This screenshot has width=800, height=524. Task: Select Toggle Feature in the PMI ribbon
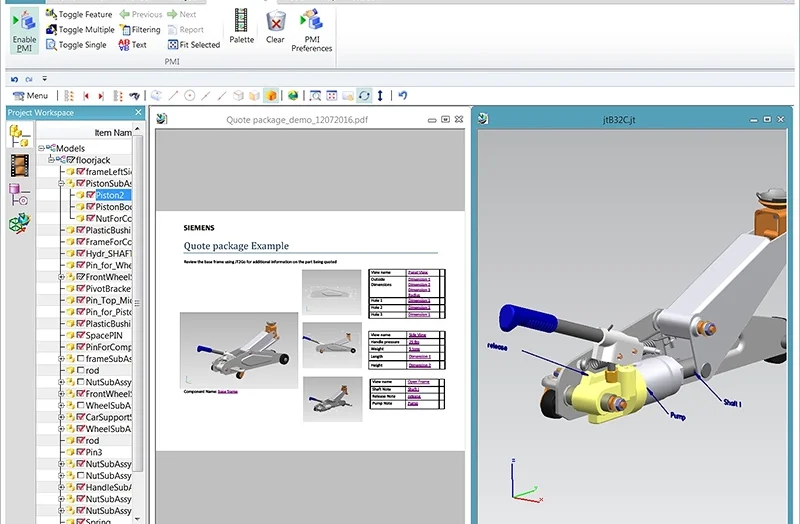pos(79,14)
